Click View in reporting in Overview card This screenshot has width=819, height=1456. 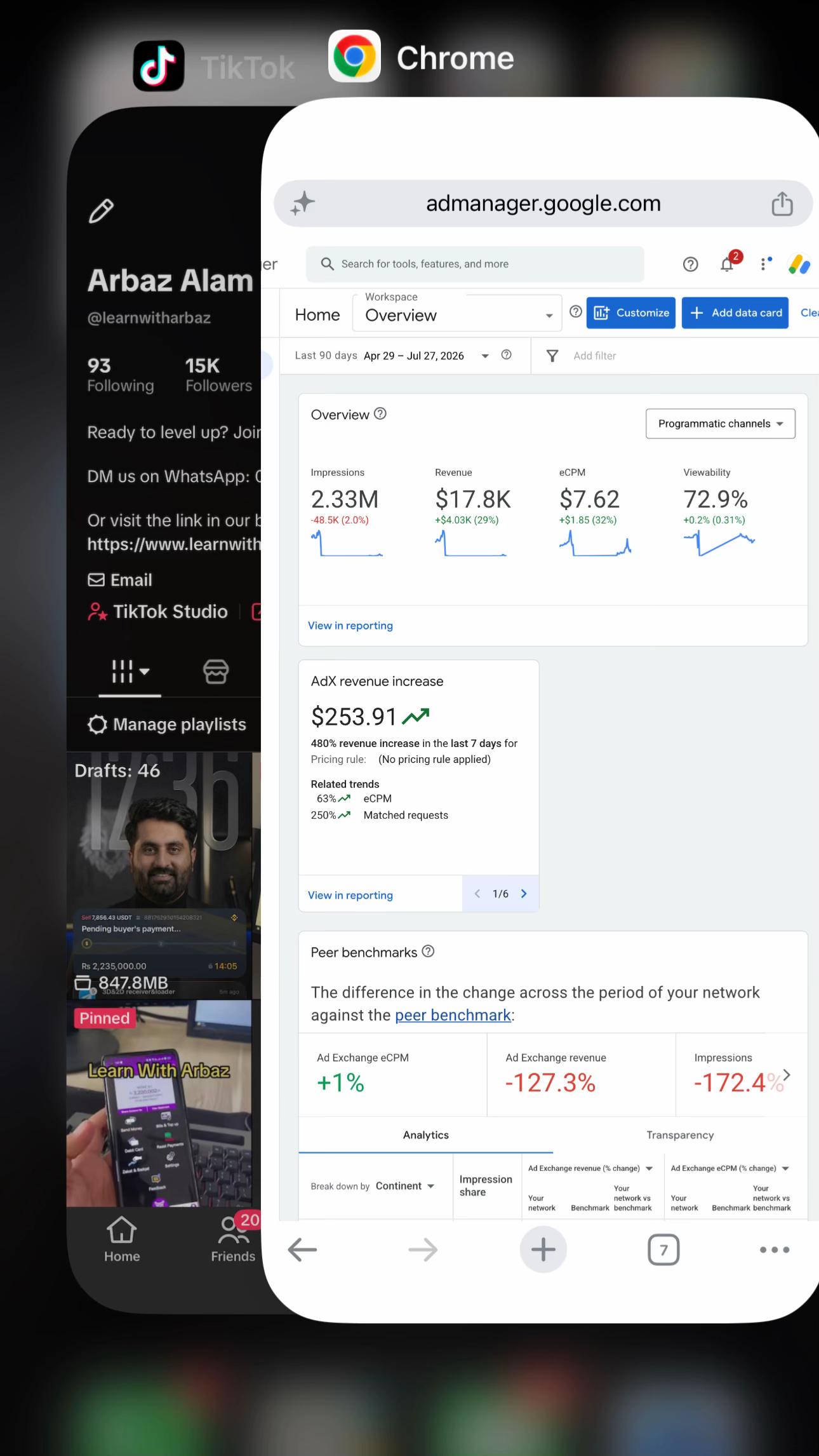point(350,626)
